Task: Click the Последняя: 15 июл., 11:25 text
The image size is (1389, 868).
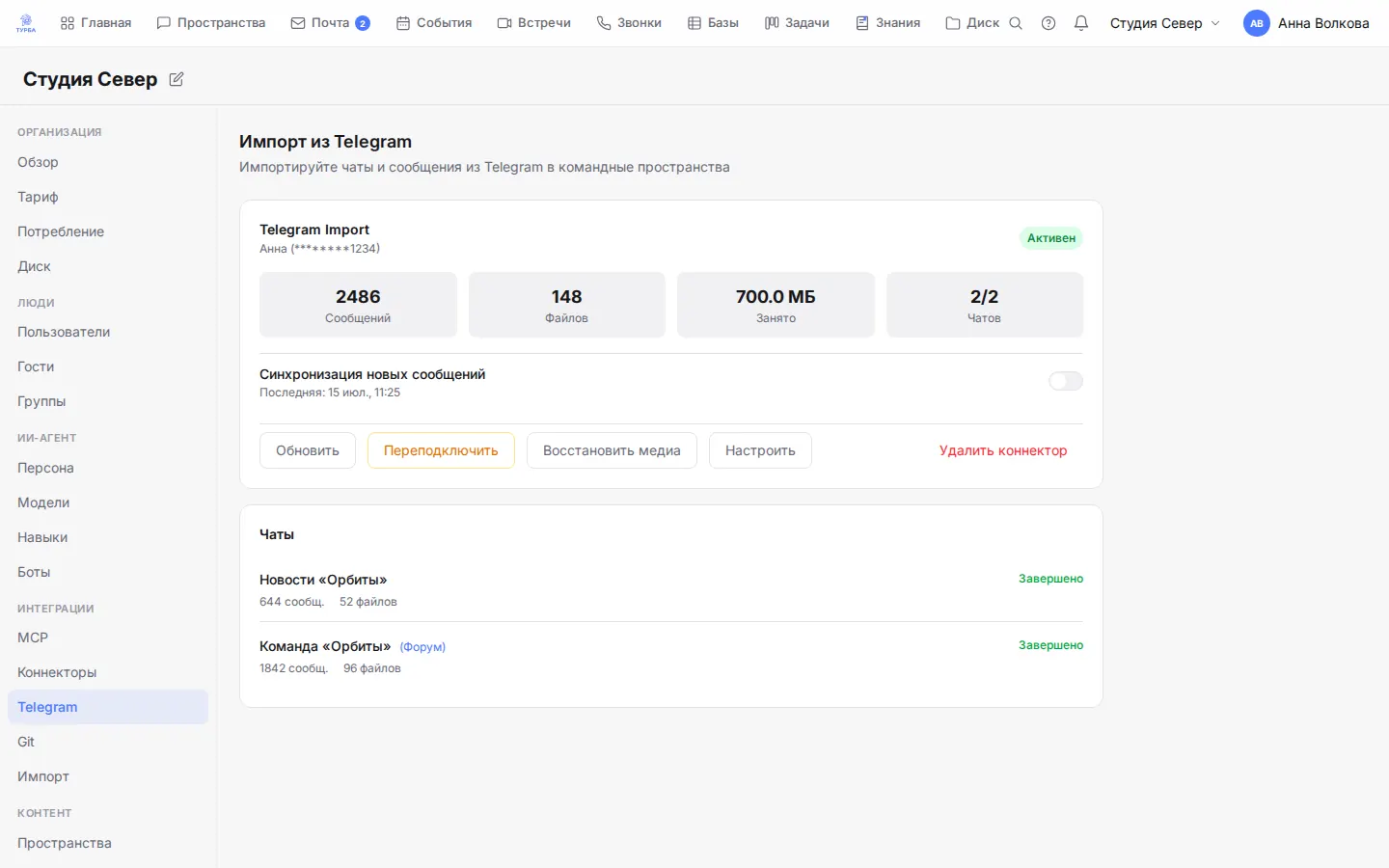Action: [330, 393]
